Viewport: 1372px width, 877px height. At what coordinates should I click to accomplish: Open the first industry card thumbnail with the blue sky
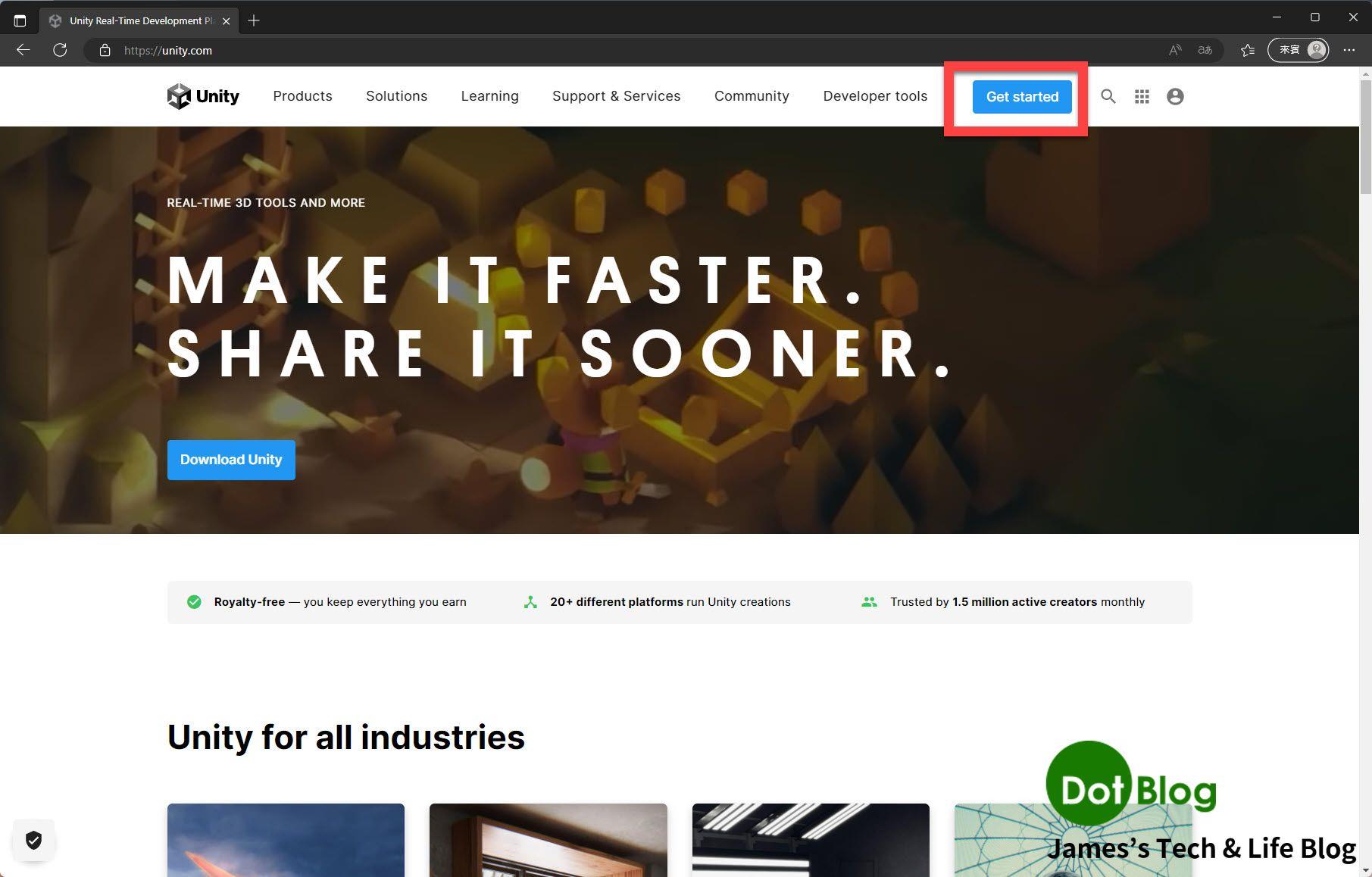286,840
